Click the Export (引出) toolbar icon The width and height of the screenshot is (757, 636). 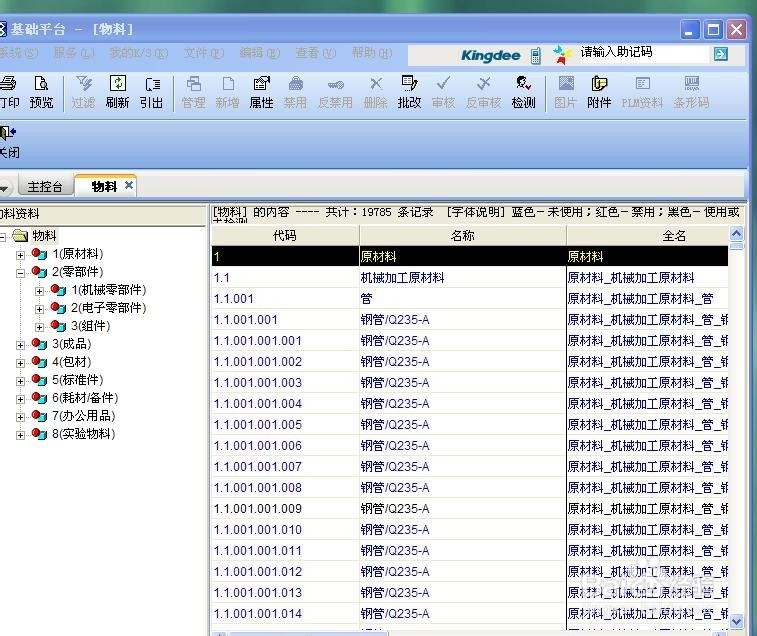click(152, 92)
